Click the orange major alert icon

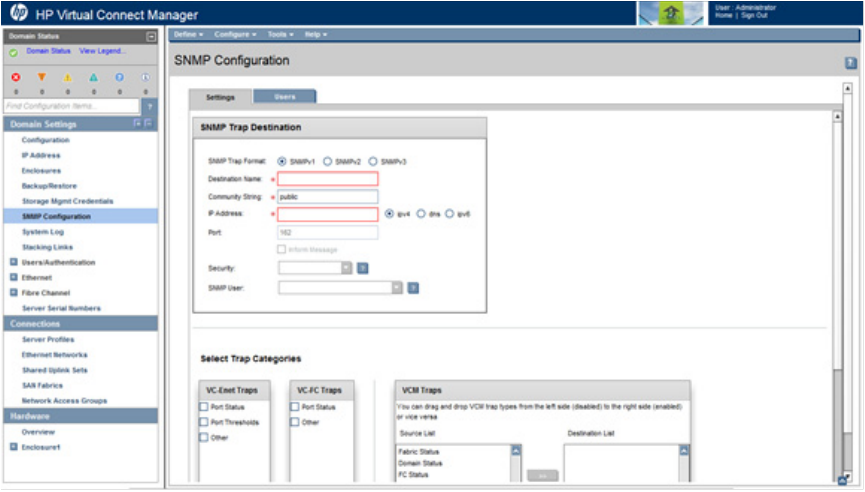[41, 77]
